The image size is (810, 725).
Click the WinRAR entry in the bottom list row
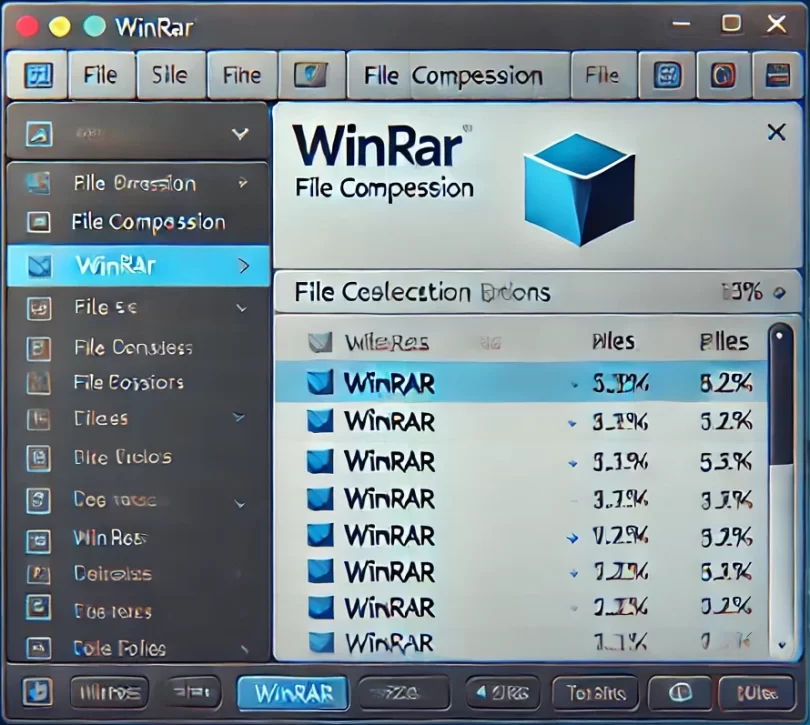[x=390, y=643]
